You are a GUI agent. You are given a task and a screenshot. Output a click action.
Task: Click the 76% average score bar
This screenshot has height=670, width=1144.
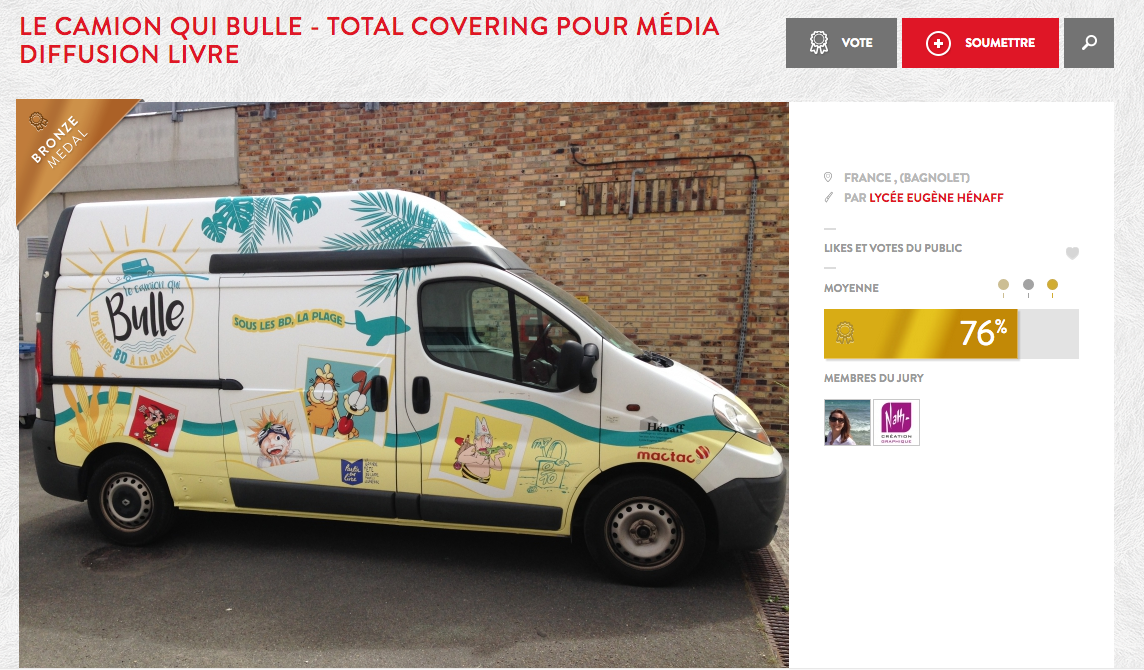pyautogui.click(x=951, y=334)
